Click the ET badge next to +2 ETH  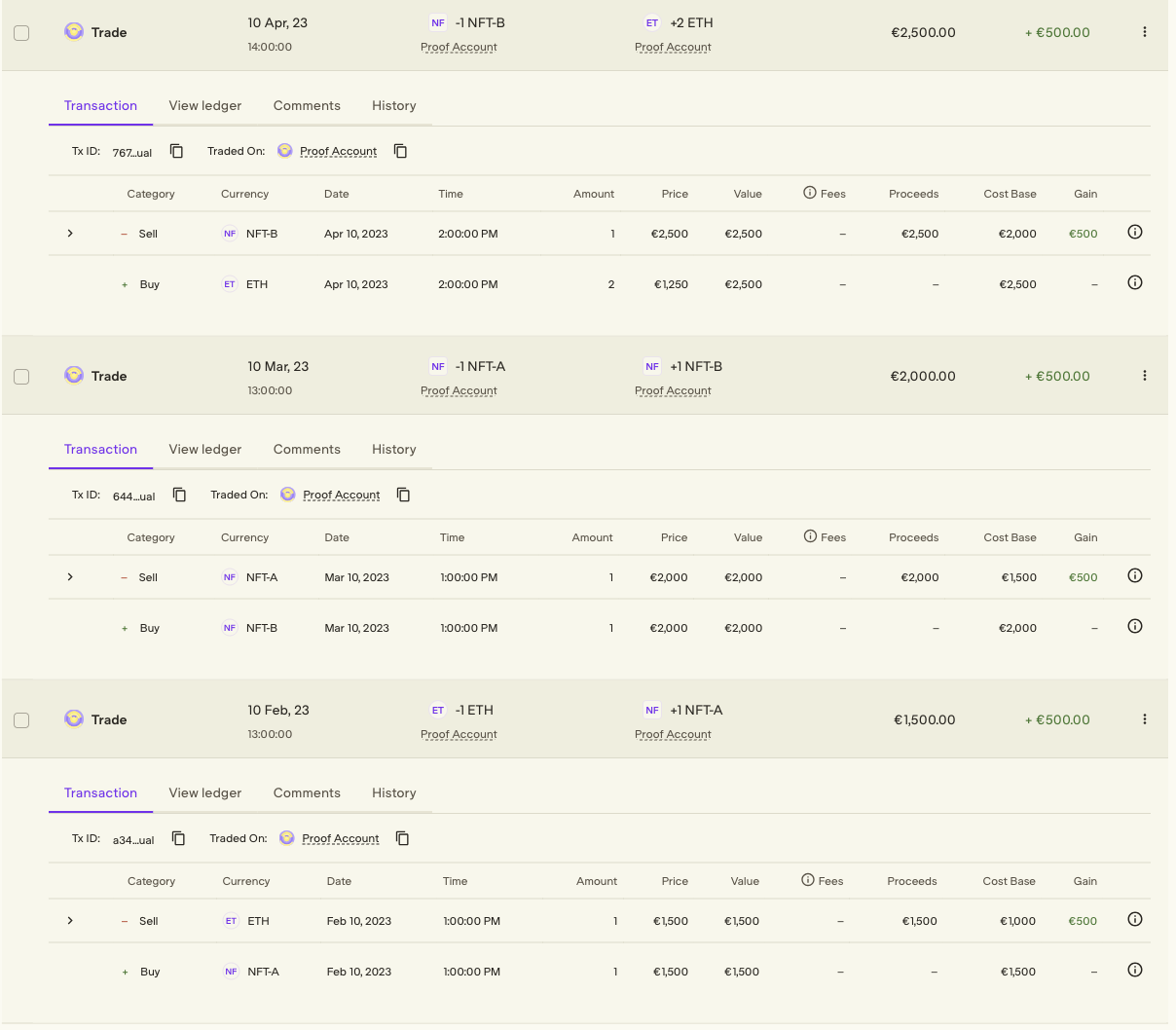(x=652, y=22)
